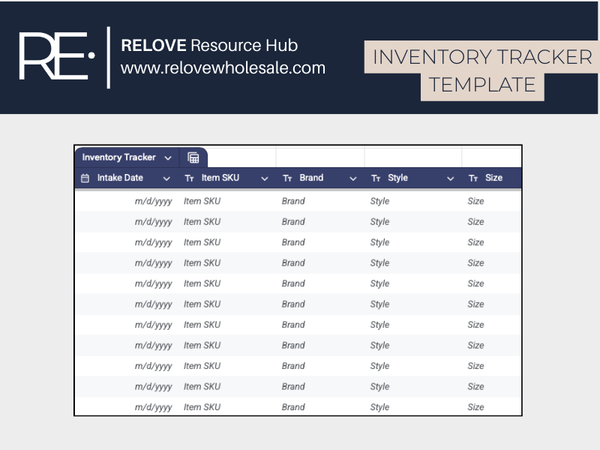This screenshot has width=600, height=450.
Task: Select the last row Size cell
Action: (476, 407)
